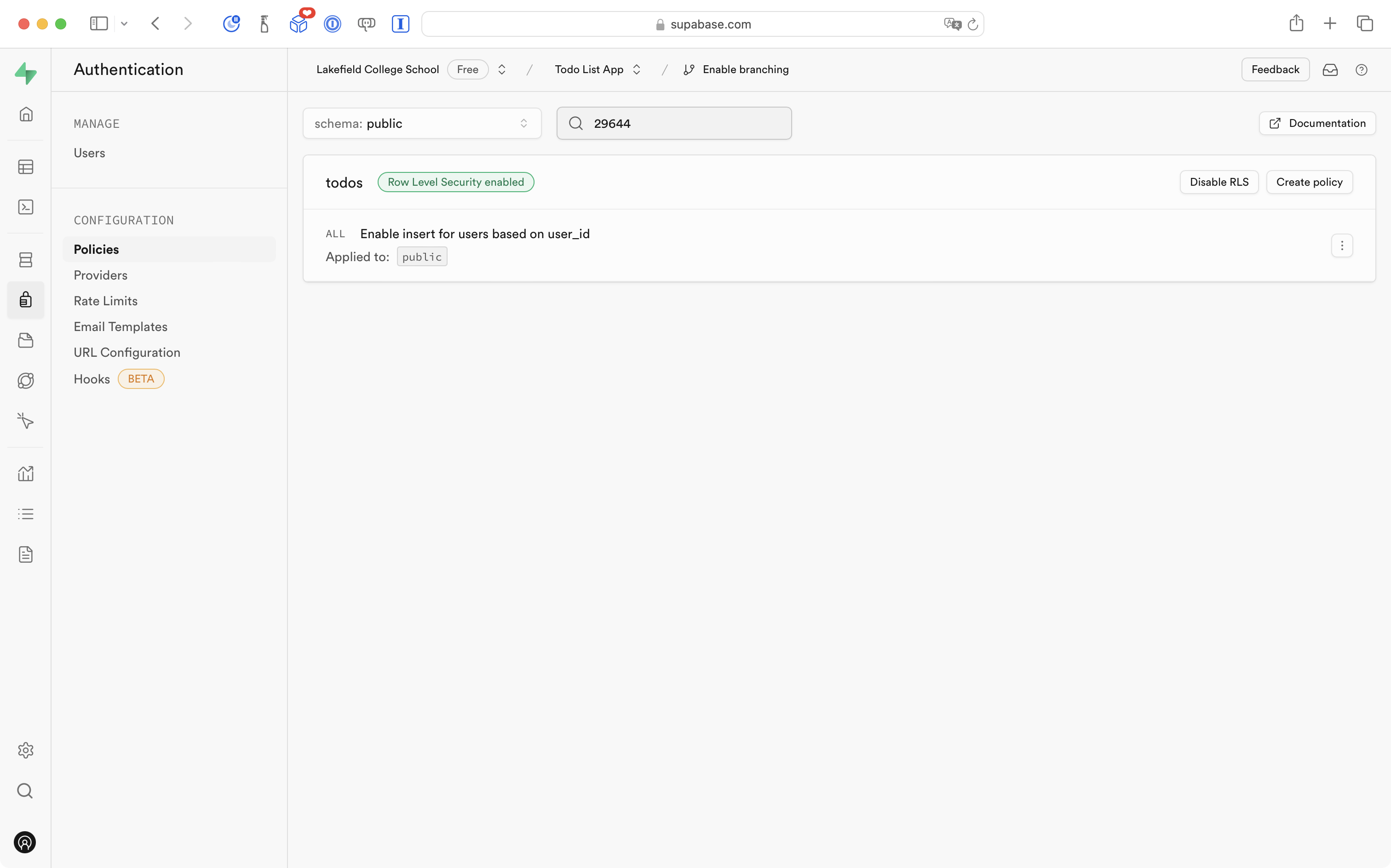Open project Settings gear icon
The image size is (1391, 868).
pos(26,750)
